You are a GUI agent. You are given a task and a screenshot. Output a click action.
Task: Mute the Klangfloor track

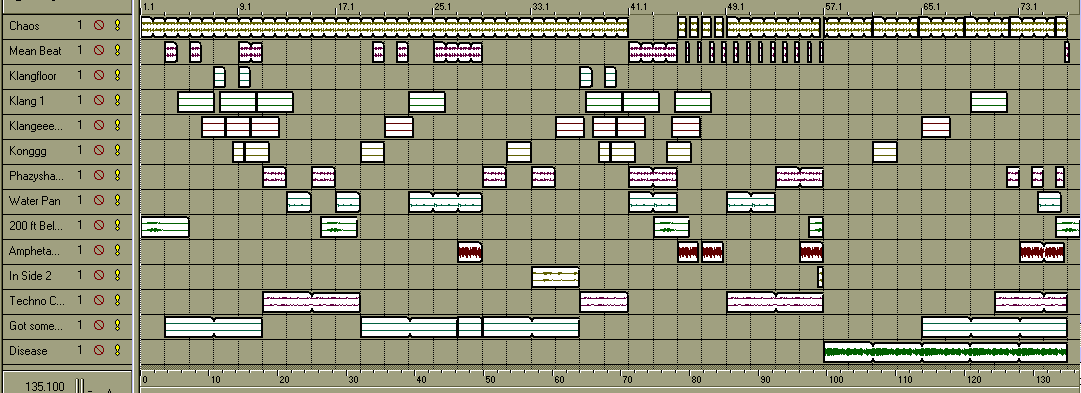pyautogui.click(x=99, y=76)
